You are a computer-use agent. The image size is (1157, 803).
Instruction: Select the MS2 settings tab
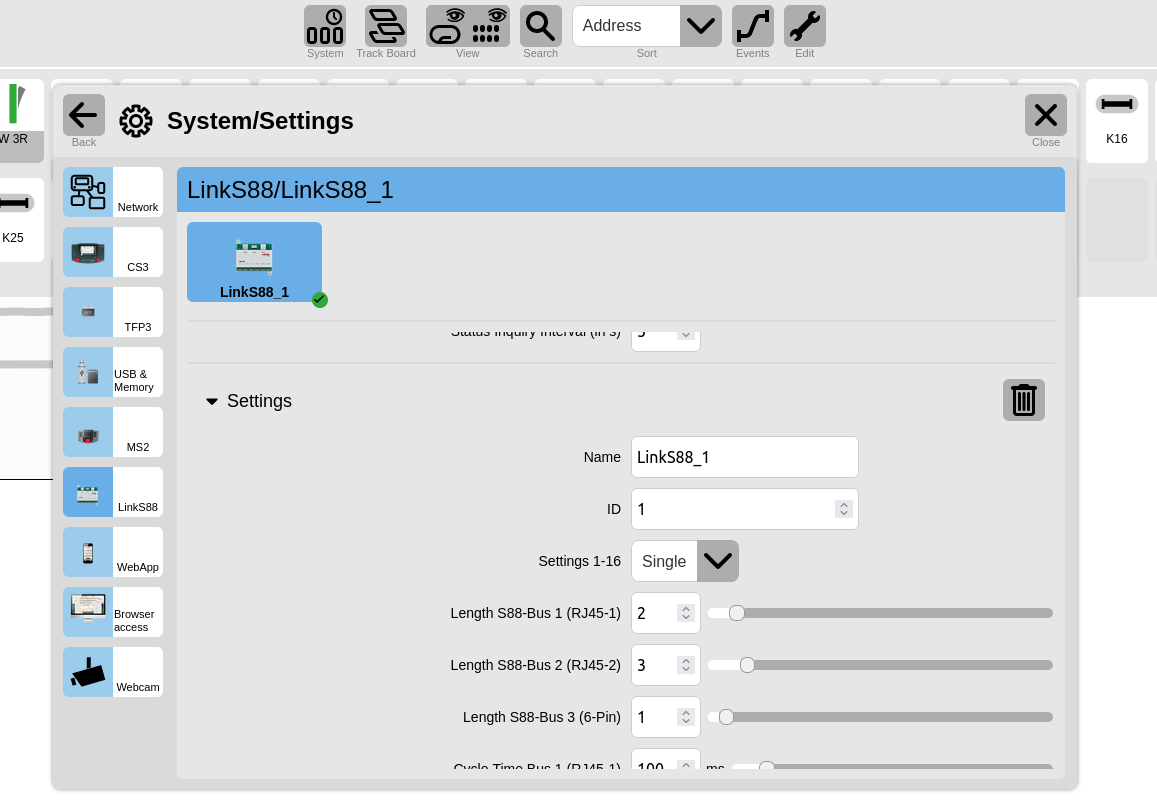[x=113, y=432]
